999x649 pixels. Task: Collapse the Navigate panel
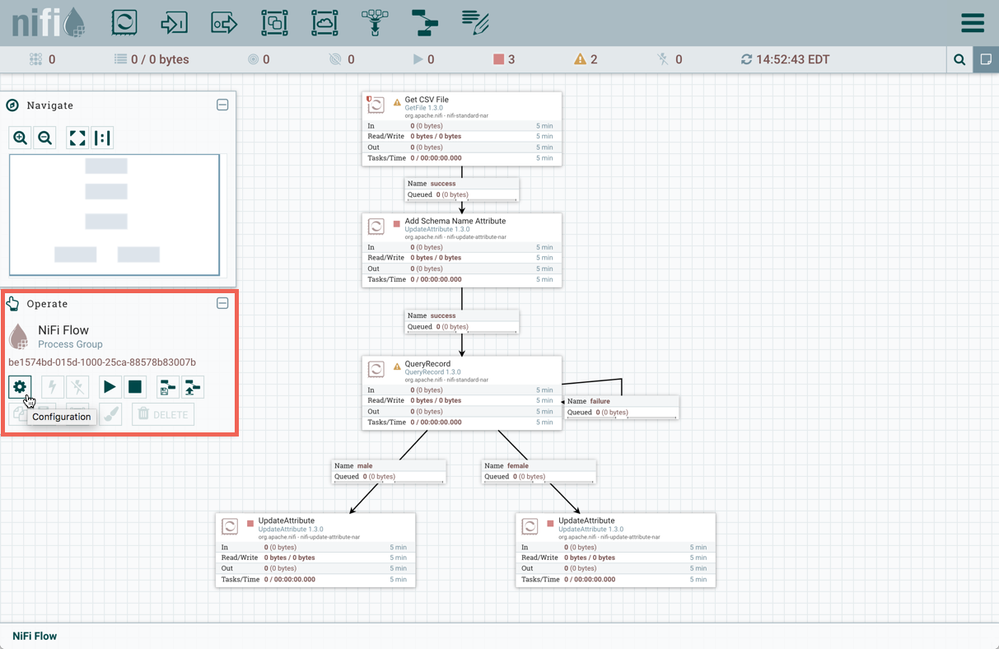220,105
